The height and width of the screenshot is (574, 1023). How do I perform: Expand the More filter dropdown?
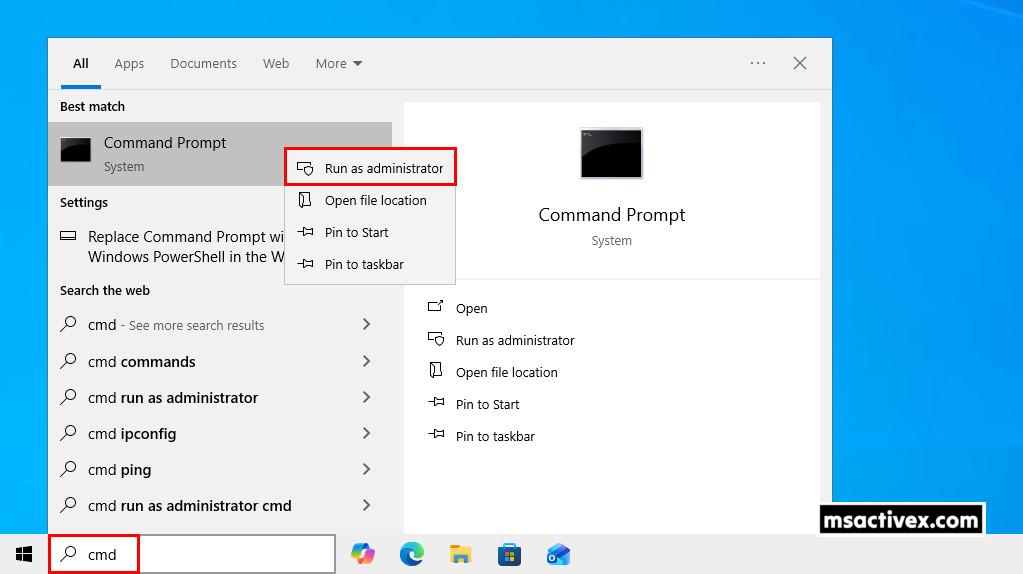[338, 63]
